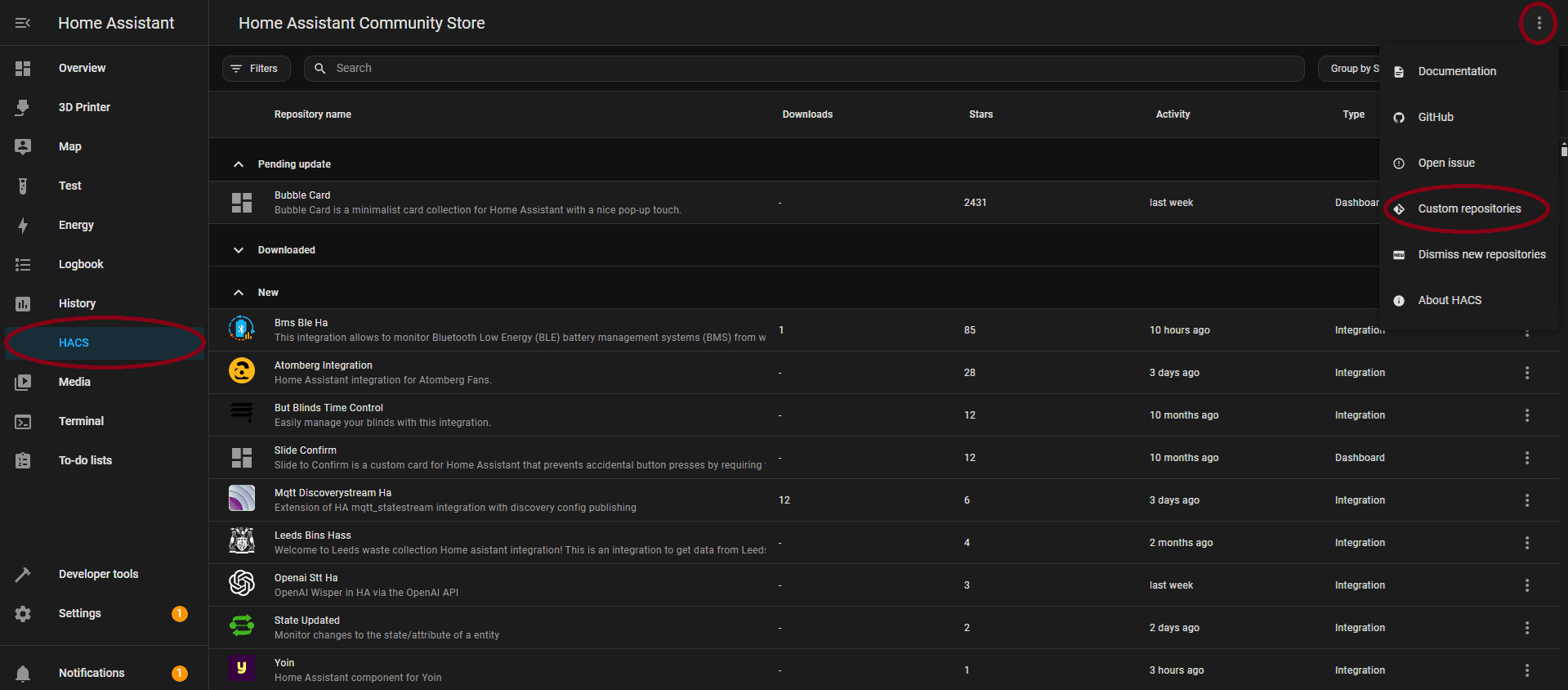Focus the repository Search field
This screenshot has width=1568, height=690.
pyautogui.click(x=801, y=69)
